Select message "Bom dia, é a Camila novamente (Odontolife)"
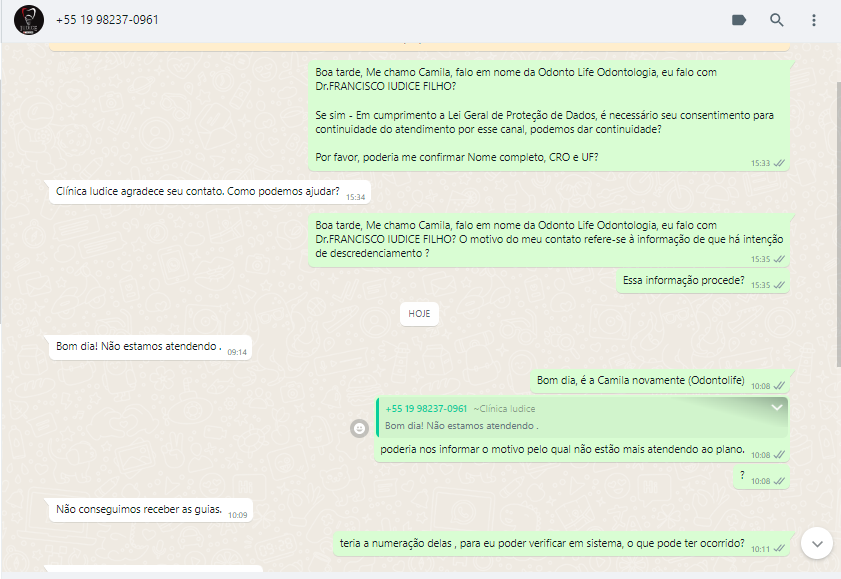The image size is (841, 579). (660, 381)
